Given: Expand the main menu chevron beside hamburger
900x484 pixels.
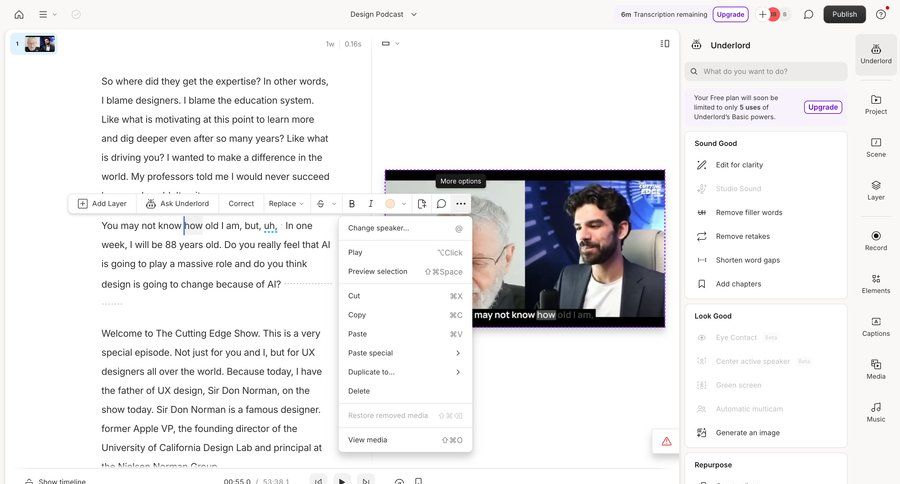Looking at the screenshot, I should 55,14.
